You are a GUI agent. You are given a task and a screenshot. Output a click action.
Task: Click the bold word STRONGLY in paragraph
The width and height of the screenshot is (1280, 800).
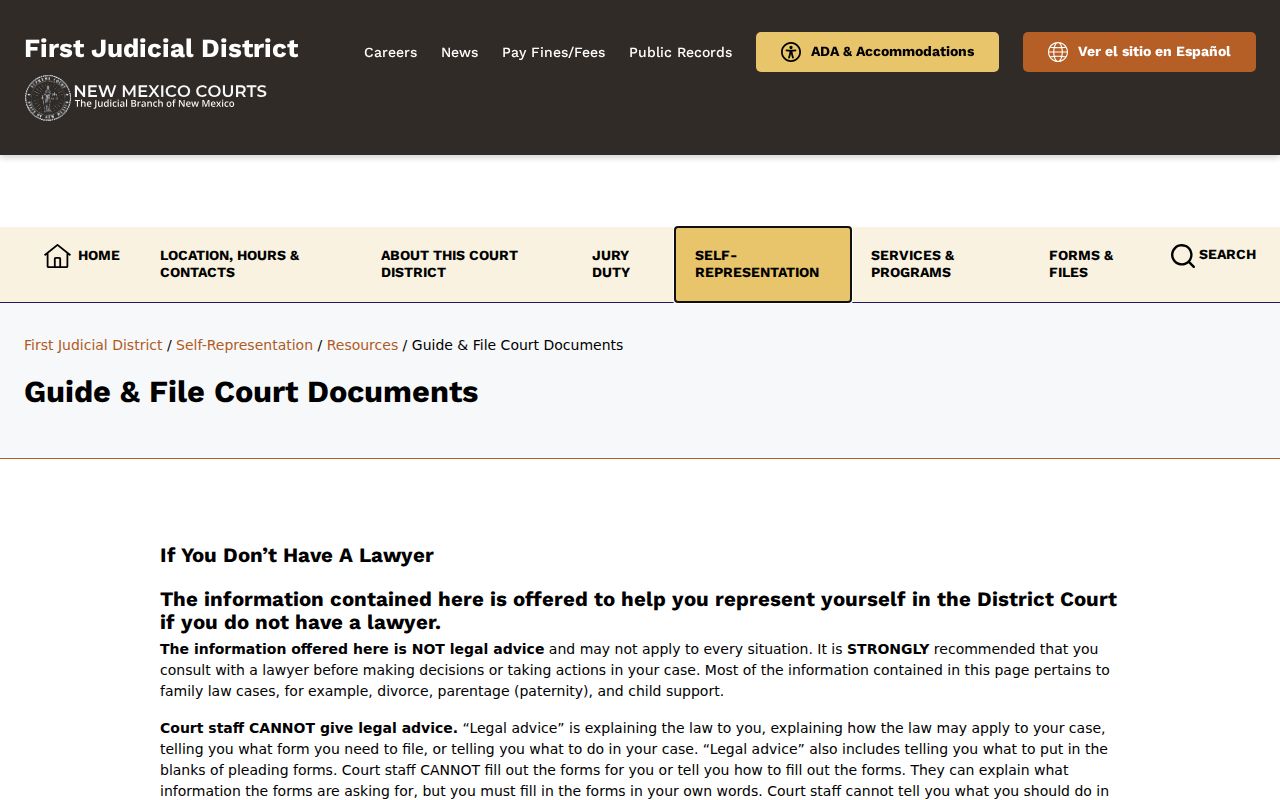click(888, 649)
